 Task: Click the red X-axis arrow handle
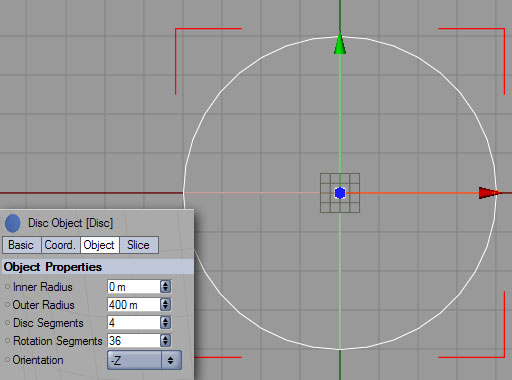pos(489,193)
